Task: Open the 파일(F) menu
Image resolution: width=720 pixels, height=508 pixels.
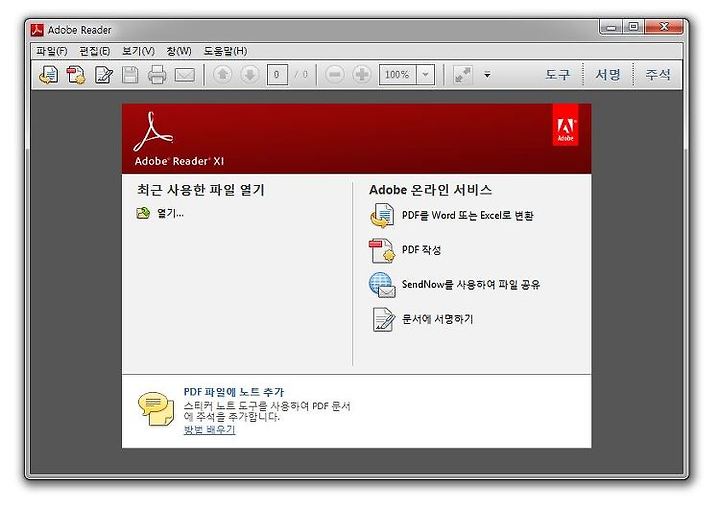Action: tap(52, 51)
